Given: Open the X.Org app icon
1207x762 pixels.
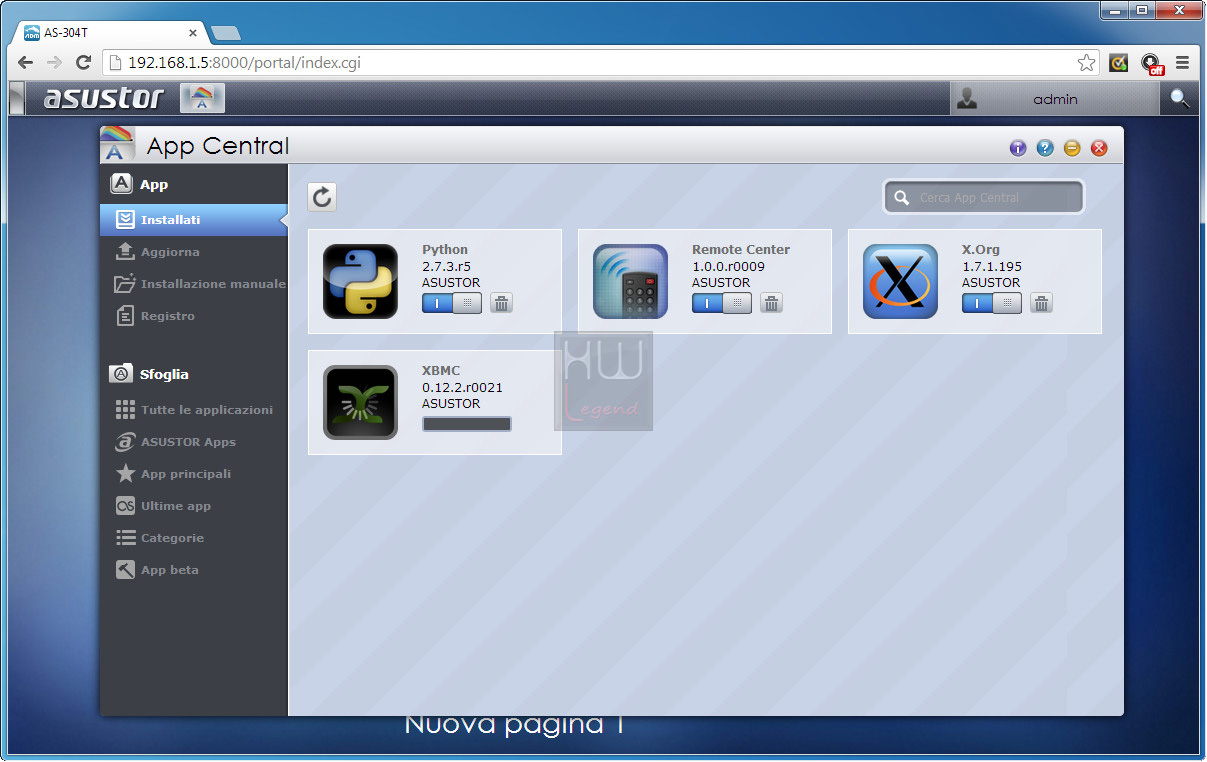Looking at the screenshot, I should [900, 281].
